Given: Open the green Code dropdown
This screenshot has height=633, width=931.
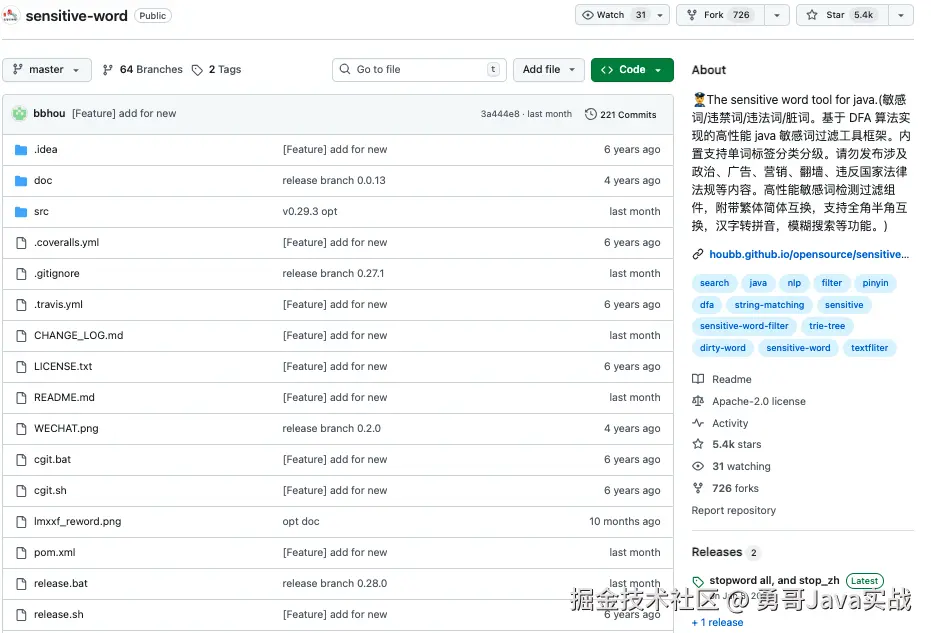Looking at the screenshot, I should pyautogui.click(x=632, y=70).
